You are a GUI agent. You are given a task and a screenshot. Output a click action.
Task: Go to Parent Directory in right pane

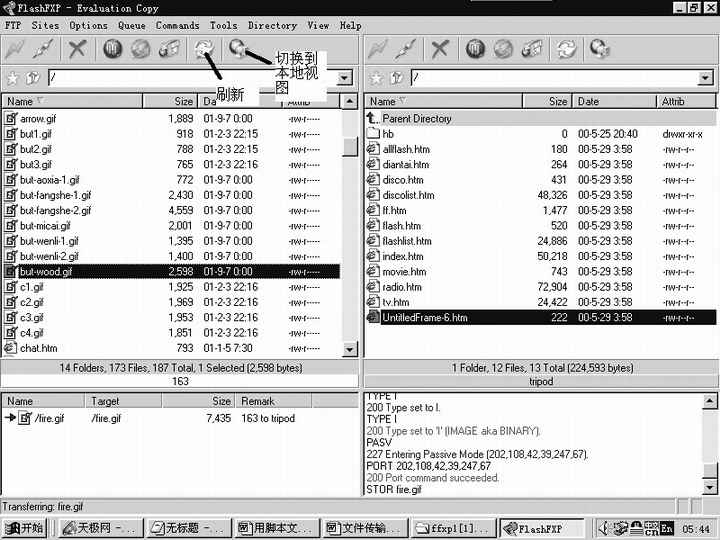(416, 118)
